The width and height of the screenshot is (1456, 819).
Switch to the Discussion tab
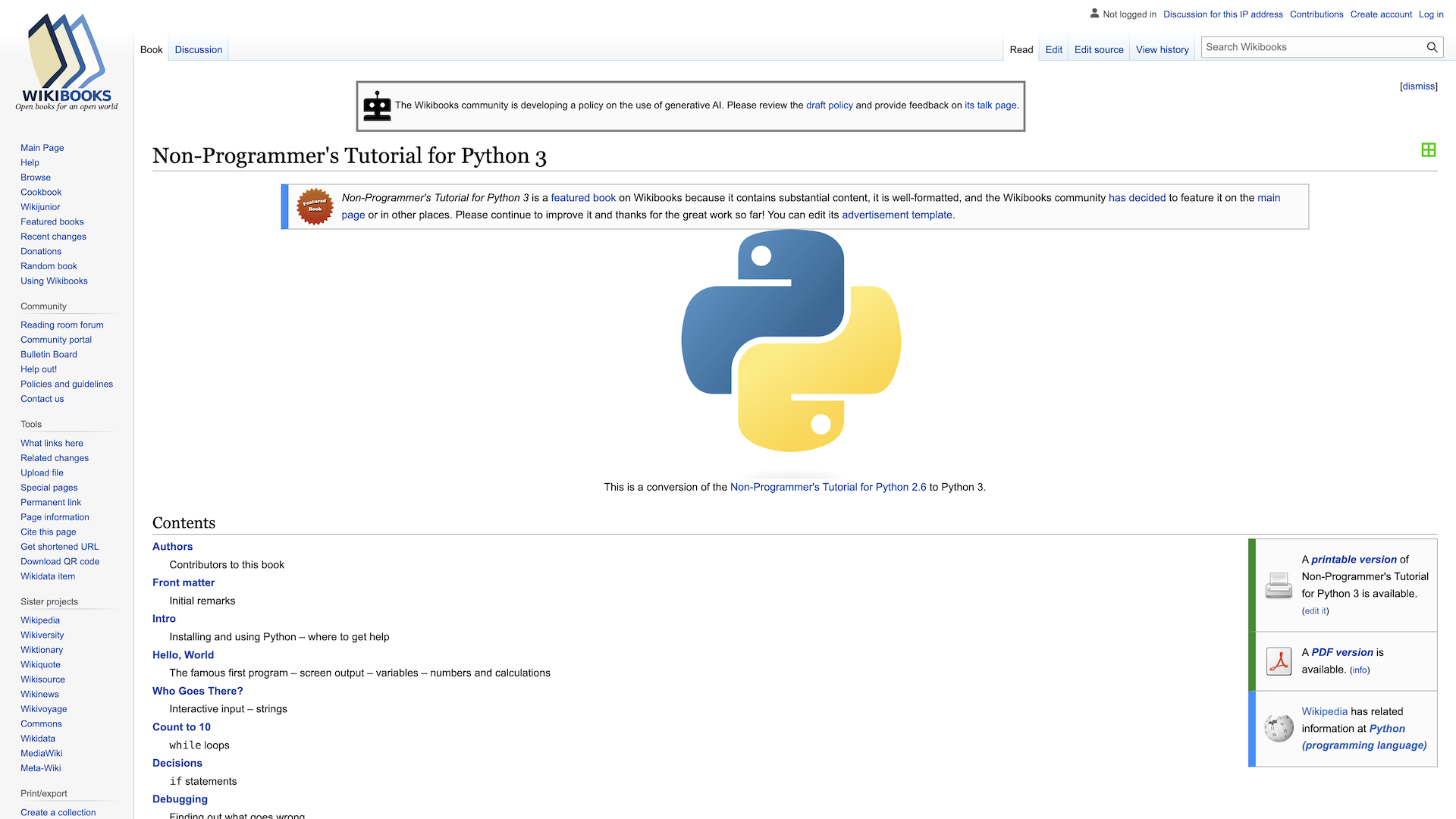pyautogui.click(x=198, y=50)
